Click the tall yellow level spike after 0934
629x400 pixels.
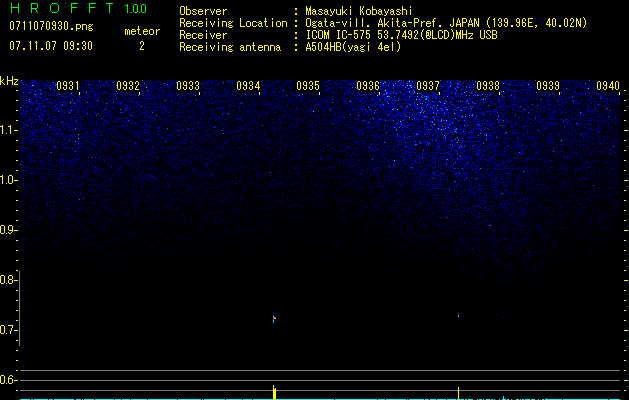[274, 392]
